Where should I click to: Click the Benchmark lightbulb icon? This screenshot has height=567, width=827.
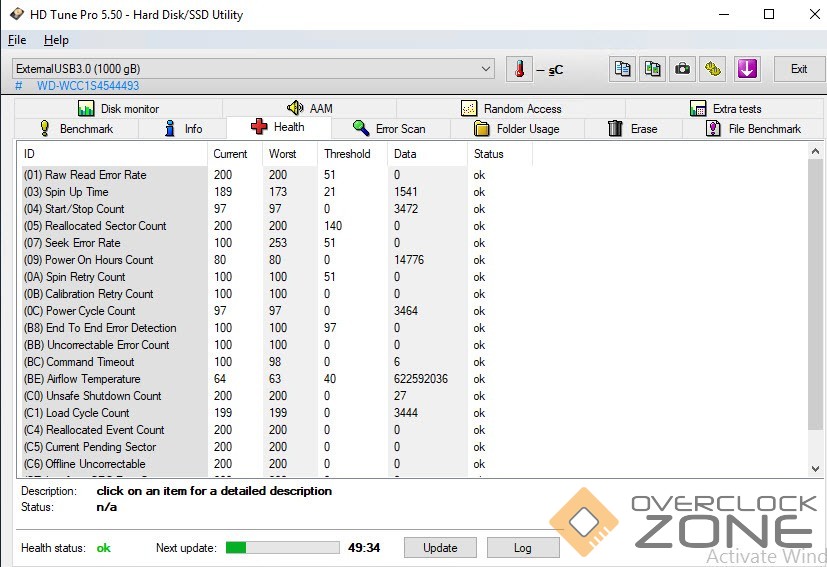coord(45,129)
